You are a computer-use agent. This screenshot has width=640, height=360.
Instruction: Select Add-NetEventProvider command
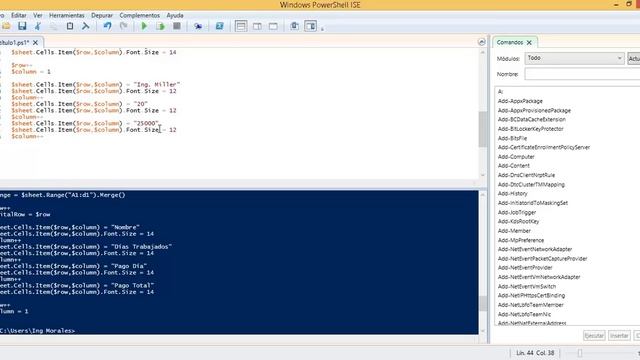(525, 267)
